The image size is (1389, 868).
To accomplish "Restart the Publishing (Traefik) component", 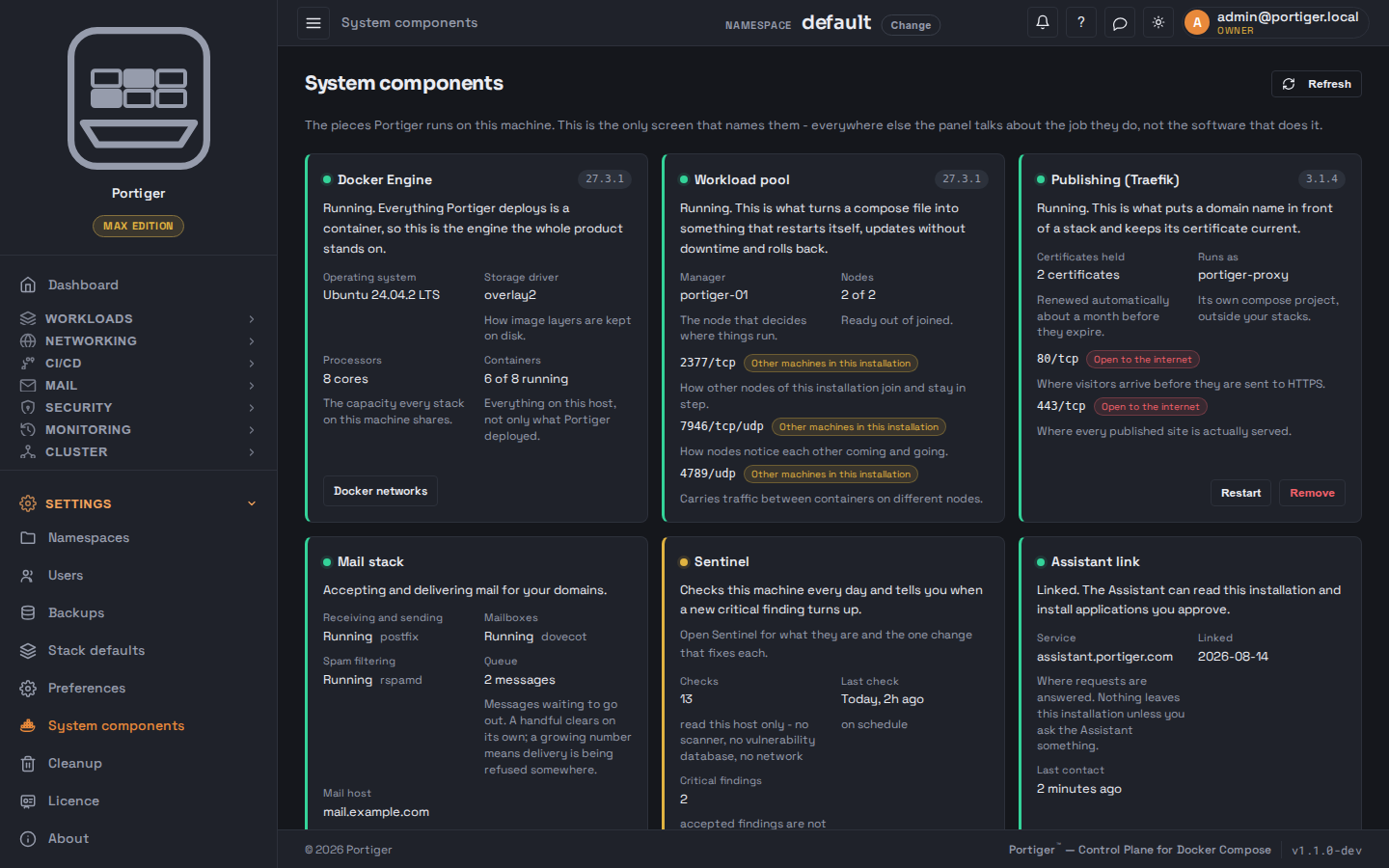I will click(1240, 493).
